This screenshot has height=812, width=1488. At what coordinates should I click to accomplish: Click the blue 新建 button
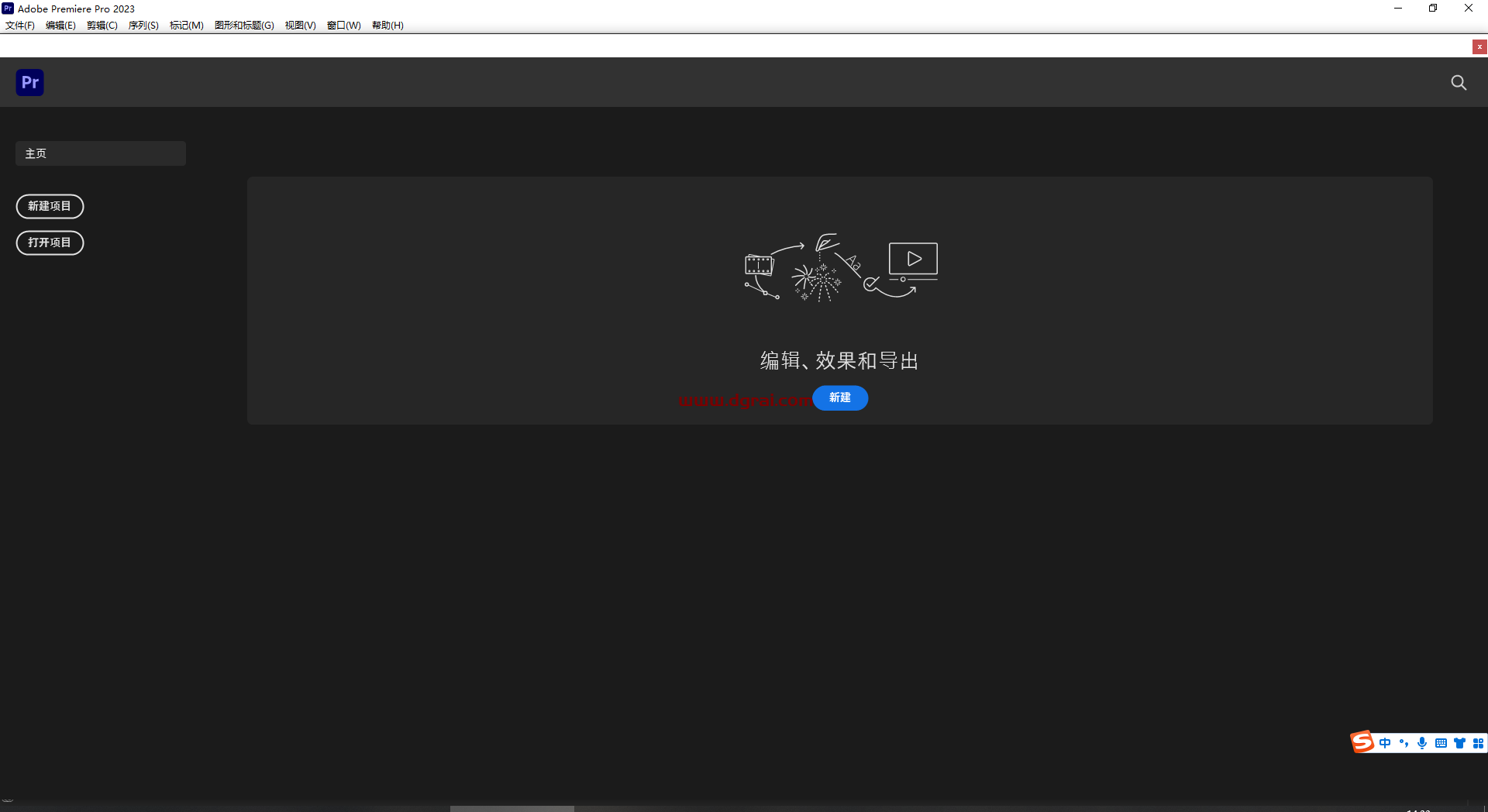[840, 397]
